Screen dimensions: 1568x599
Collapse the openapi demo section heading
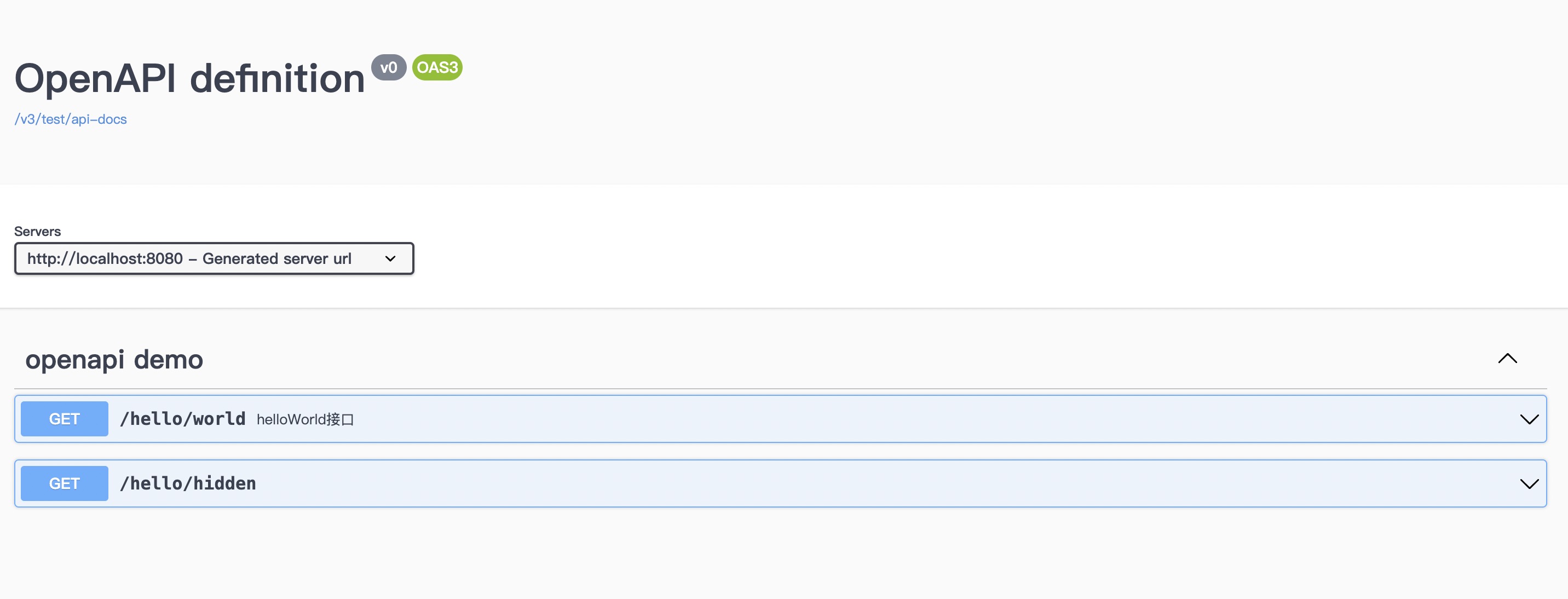click(114, 360)
